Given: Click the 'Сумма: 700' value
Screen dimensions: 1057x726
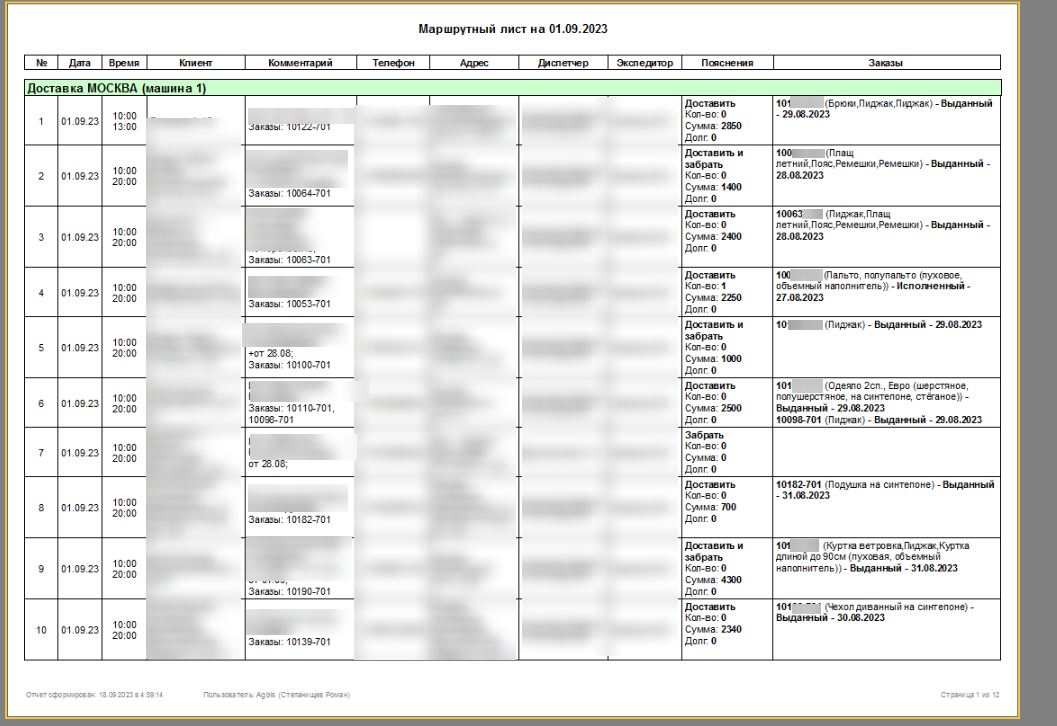Looking at the screenshot, I should pos(711,507).
